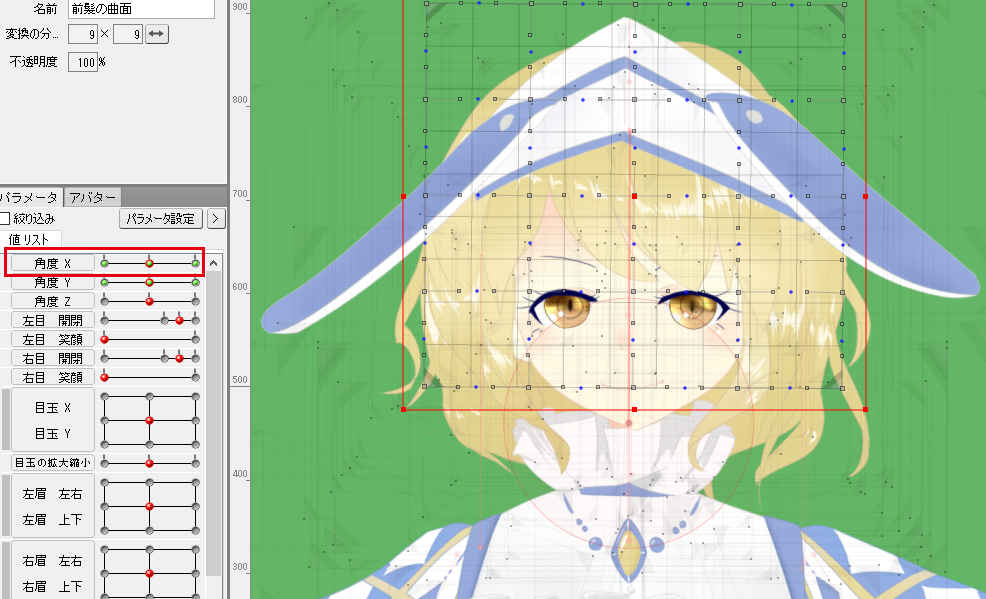Click the 目玉の拡大縮小 slider red handle

(x=149, y=463)
